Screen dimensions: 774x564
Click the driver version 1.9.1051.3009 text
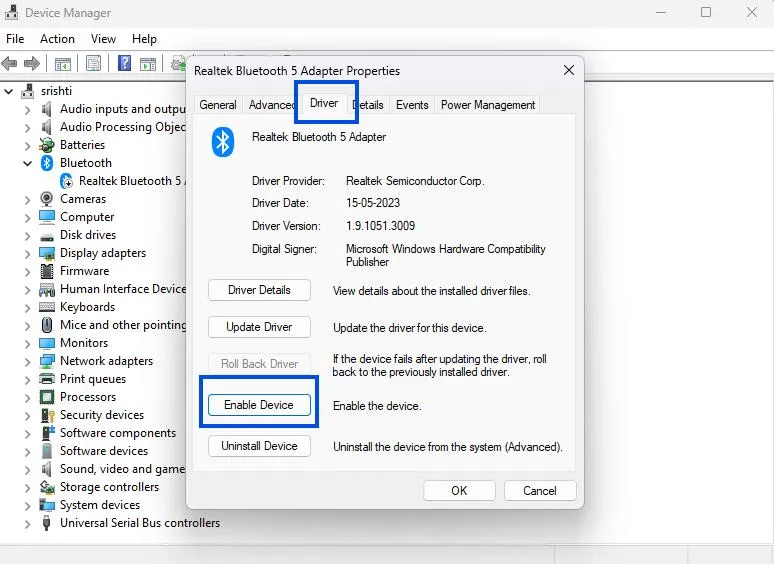coord(380,226)
